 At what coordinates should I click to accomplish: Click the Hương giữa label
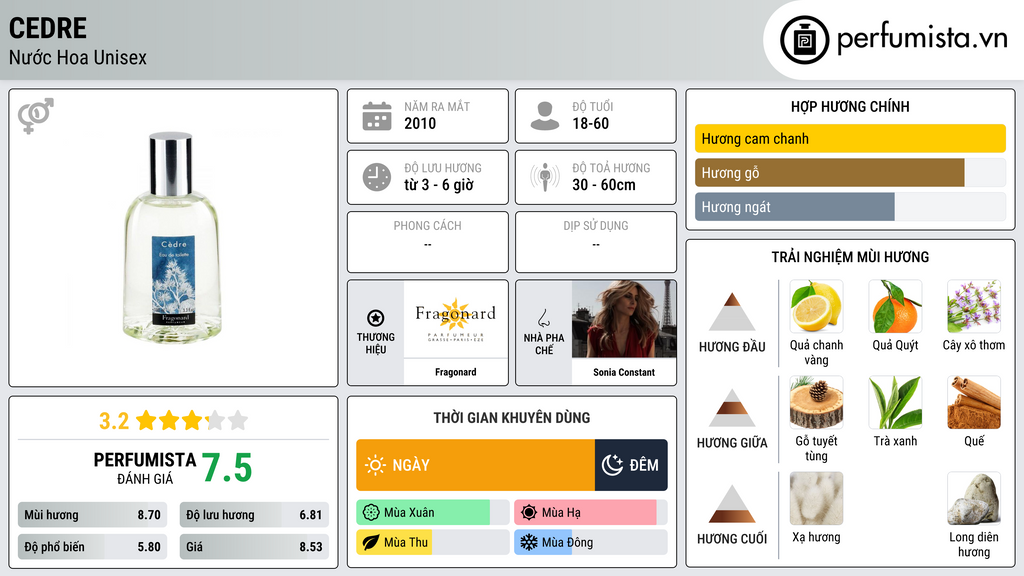(732, 443)
